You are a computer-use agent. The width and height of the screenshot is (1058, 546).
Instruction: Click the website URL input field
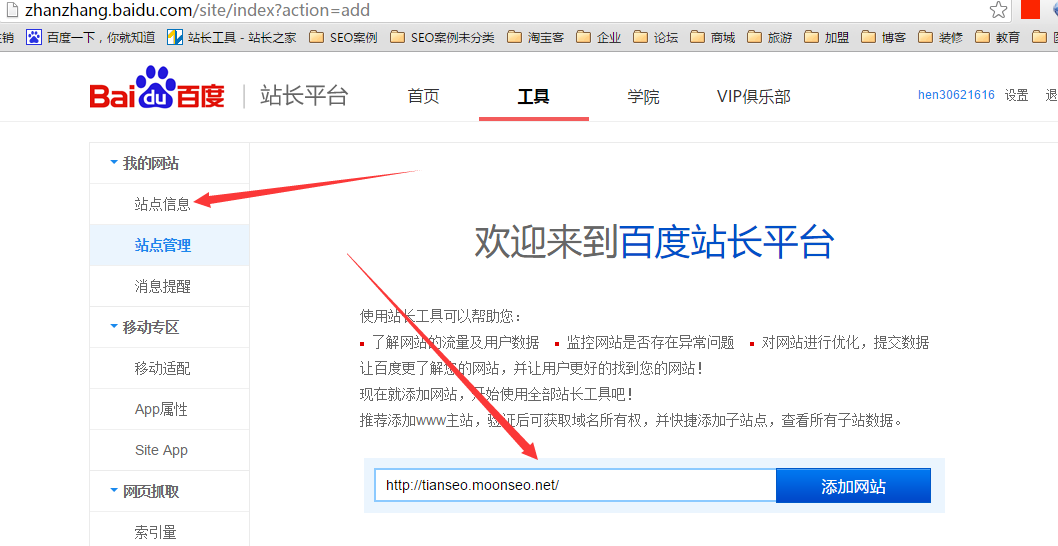575,485
